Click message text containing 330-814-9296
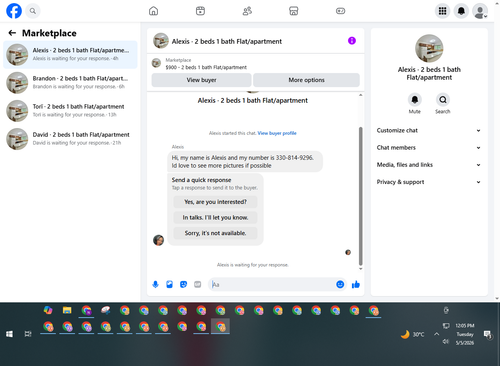 click(242, 162)
